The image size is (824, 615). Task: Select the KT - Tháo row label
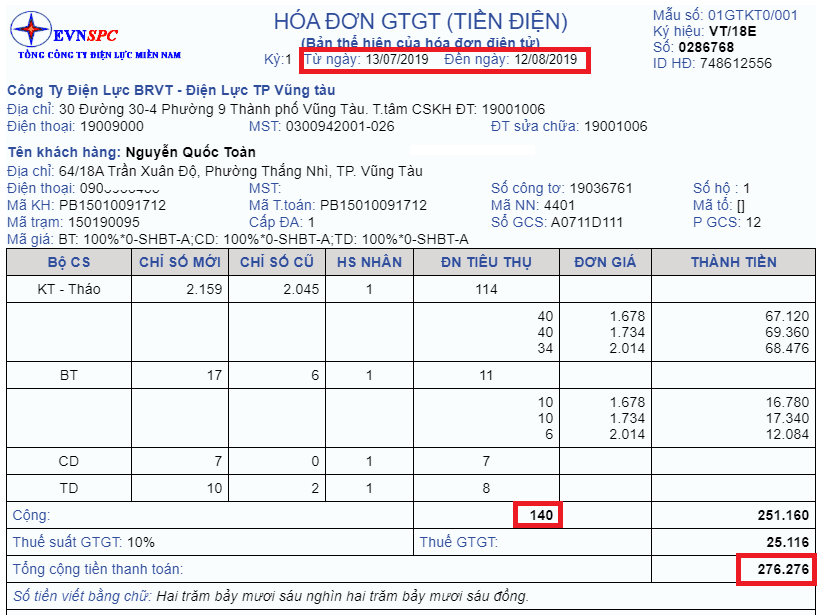pos(69,289)
